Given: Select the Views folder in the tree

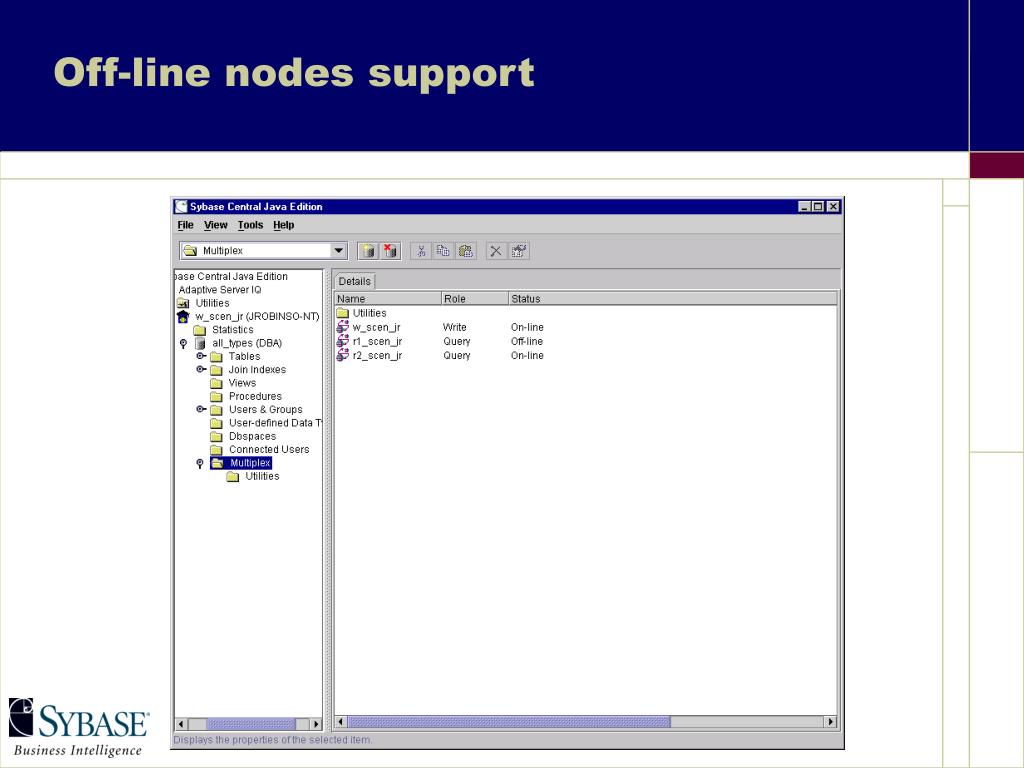Looking at the screenshot, I should tap(242, 383).
